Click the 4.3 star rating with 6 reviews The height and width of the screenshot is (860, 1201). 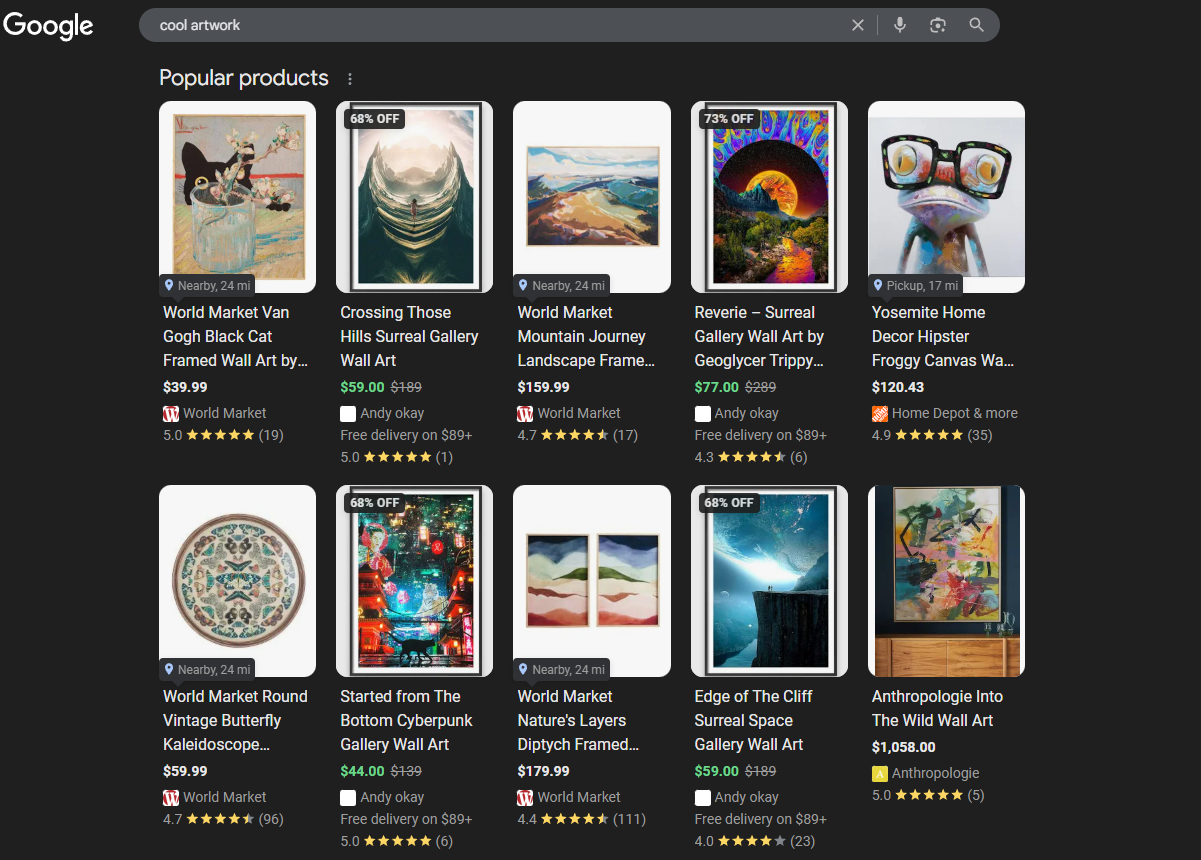coord(751,457)
